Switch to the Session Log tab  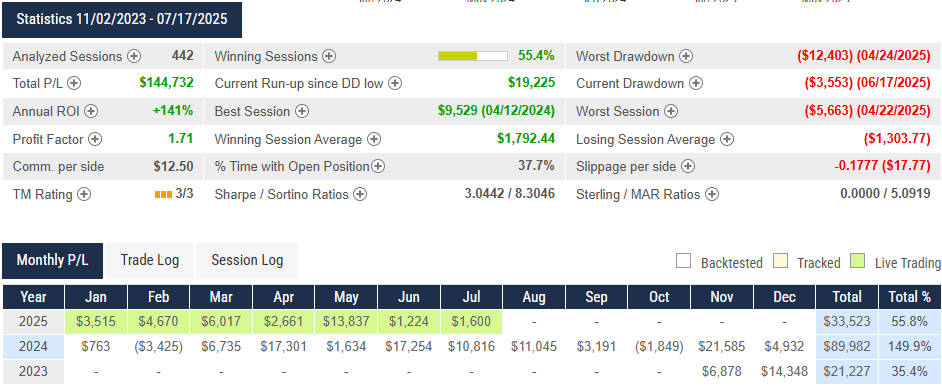pyautogui.click(x=247, y=261)
